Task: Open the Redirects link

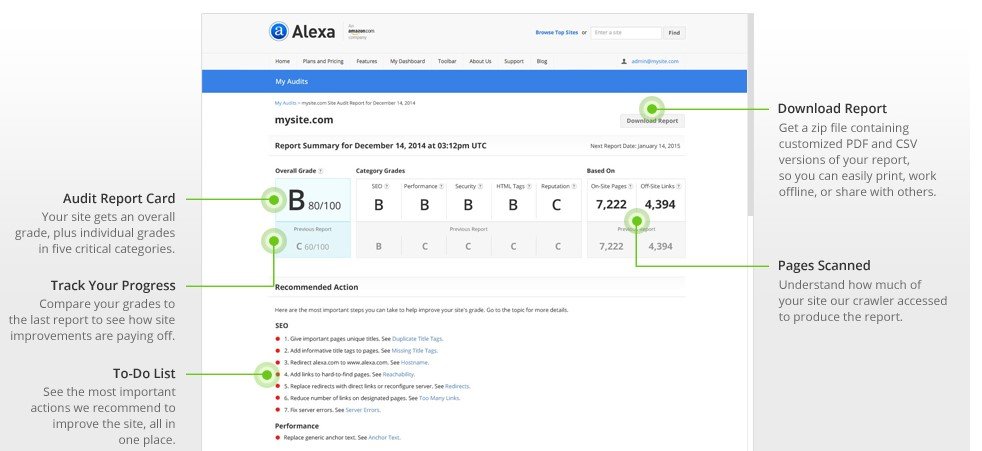Action: pyautogui.click(x=457, y=386)
